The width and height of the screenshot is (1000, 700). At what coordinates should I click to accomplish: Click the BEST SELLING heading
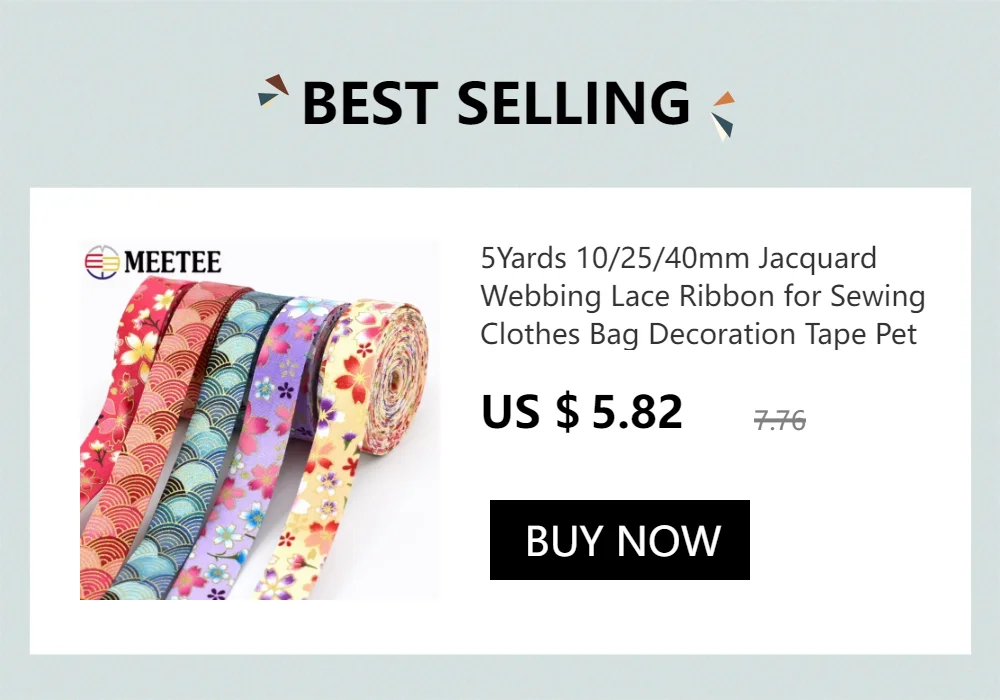coord(496,103)
